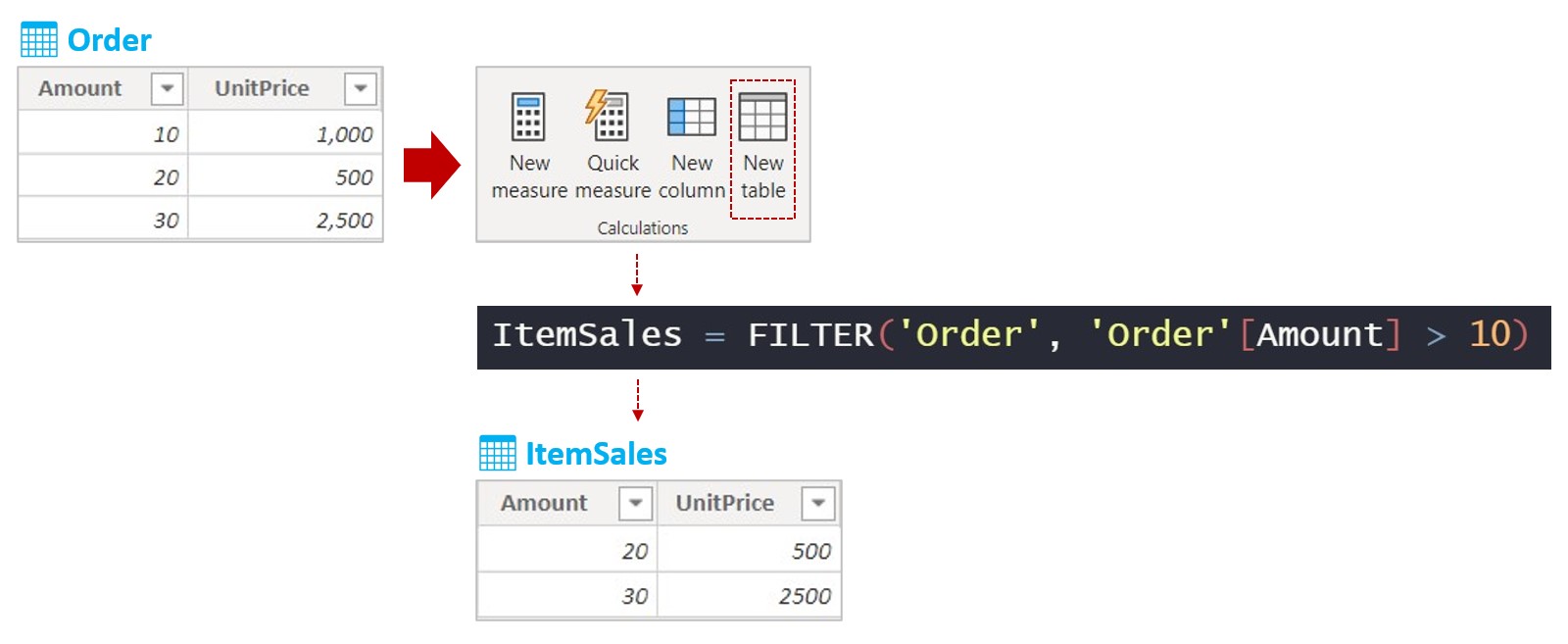
Task: Click the ItemSales table grid icon
Action: coord(497,454)
